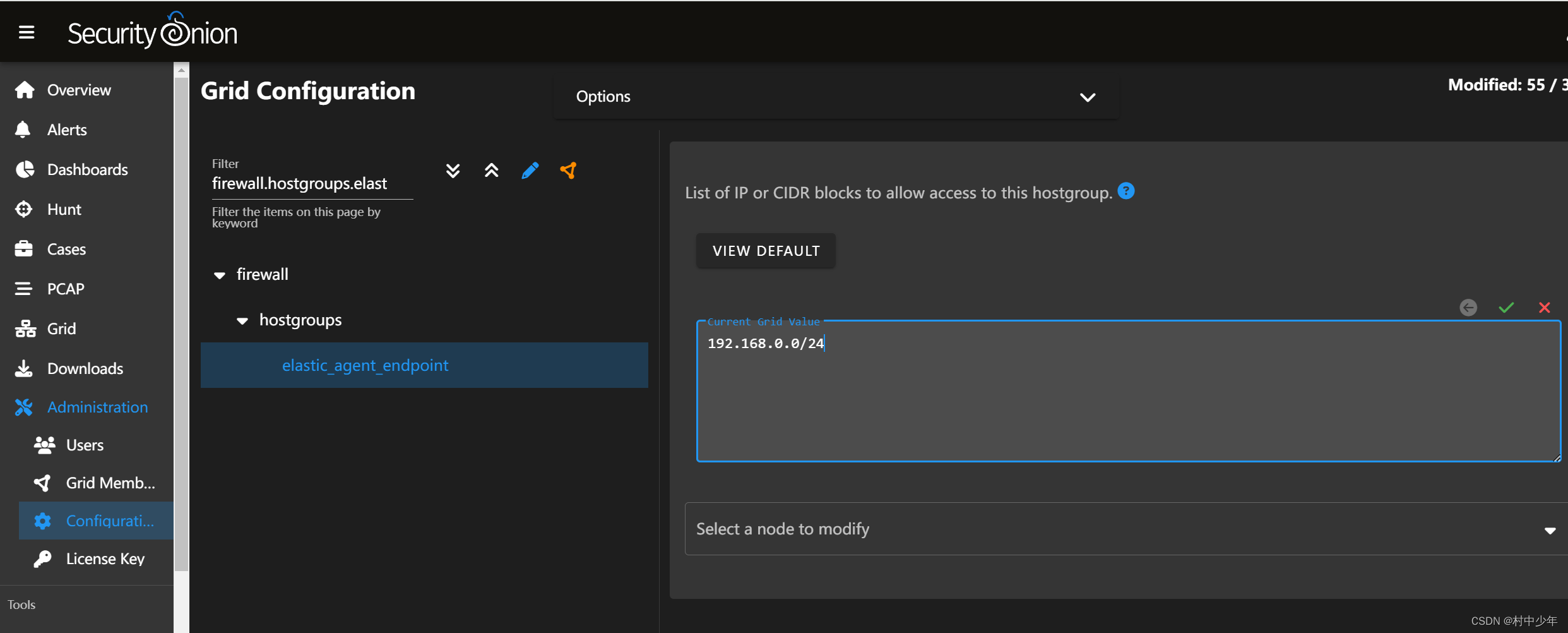Screen dimensions: 1568x633
Task: Collapse the firewall tree node
Action: point(220,275)
